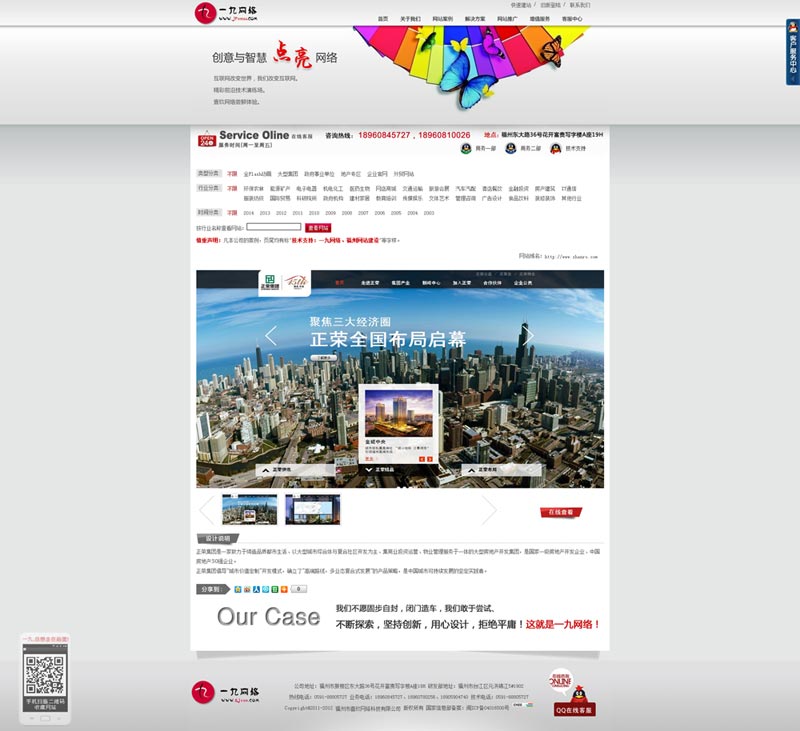The image size is (800, 731).
Task: Open the 网站案例 navigation menu item
Action: click(x=442, y=19)
